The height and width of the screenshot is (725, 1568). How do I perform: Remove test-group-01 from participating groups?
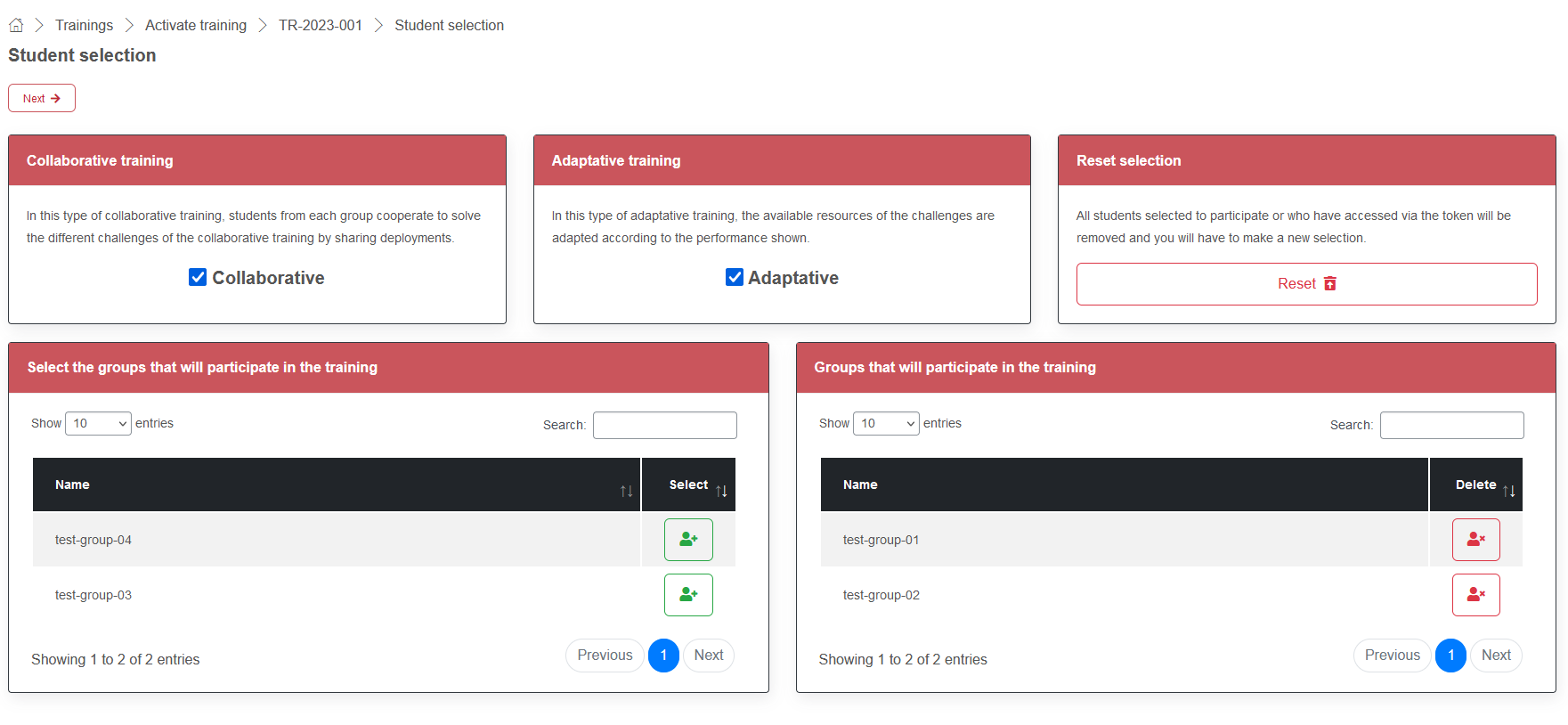1475,540
